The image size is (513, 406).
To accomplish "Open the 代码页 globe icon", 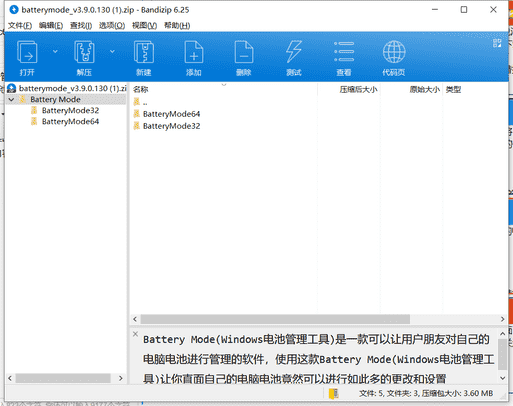I will click(x=394, y=57).
